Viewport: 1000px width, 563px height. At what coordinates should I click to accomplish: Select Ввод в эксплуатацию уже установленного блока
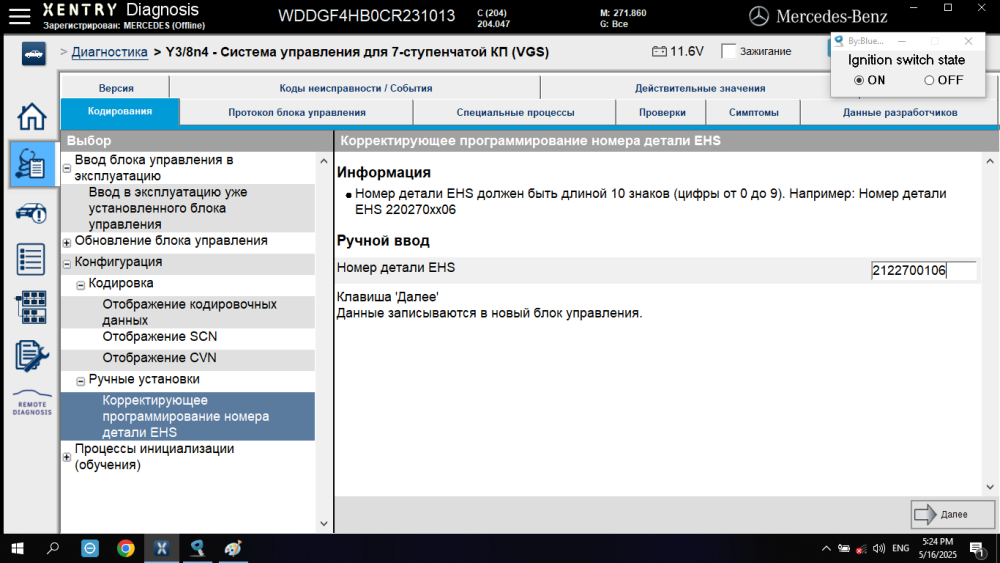click(x=188, y=208)
